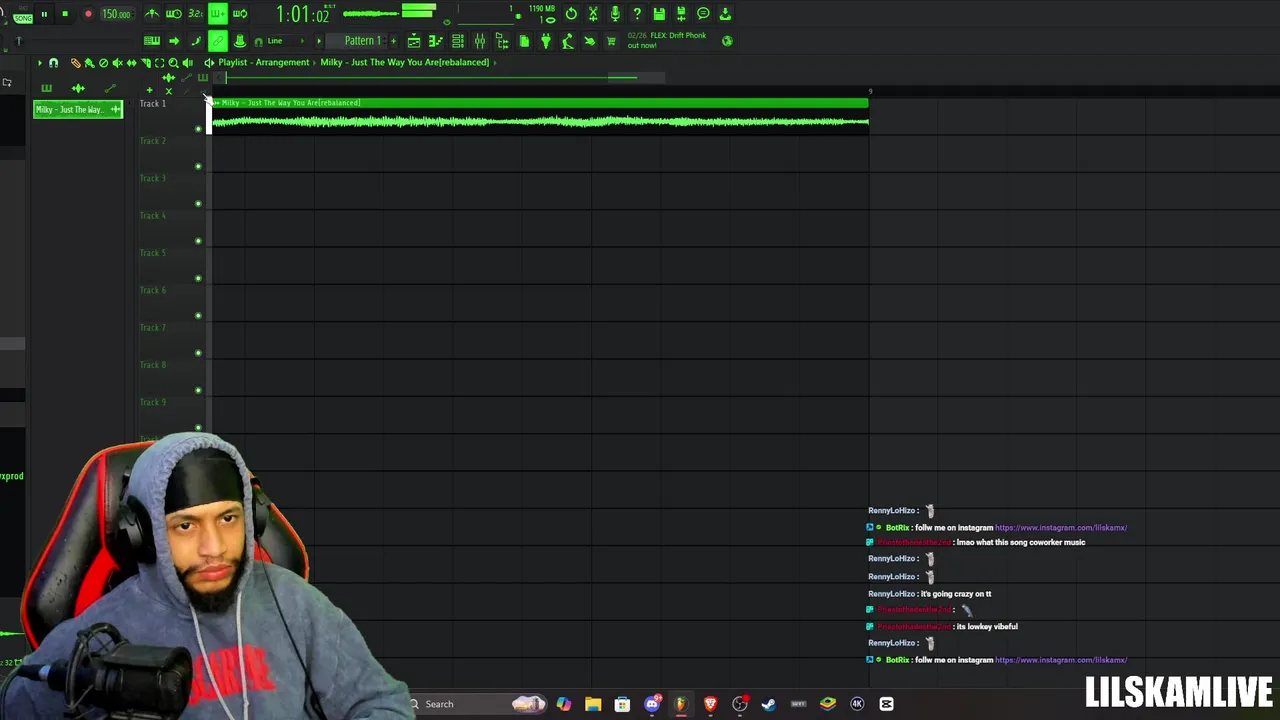This screenshot has width=1280, height=720.
Task: Save project with the floppy disk icon
Action: click(659, 14)
